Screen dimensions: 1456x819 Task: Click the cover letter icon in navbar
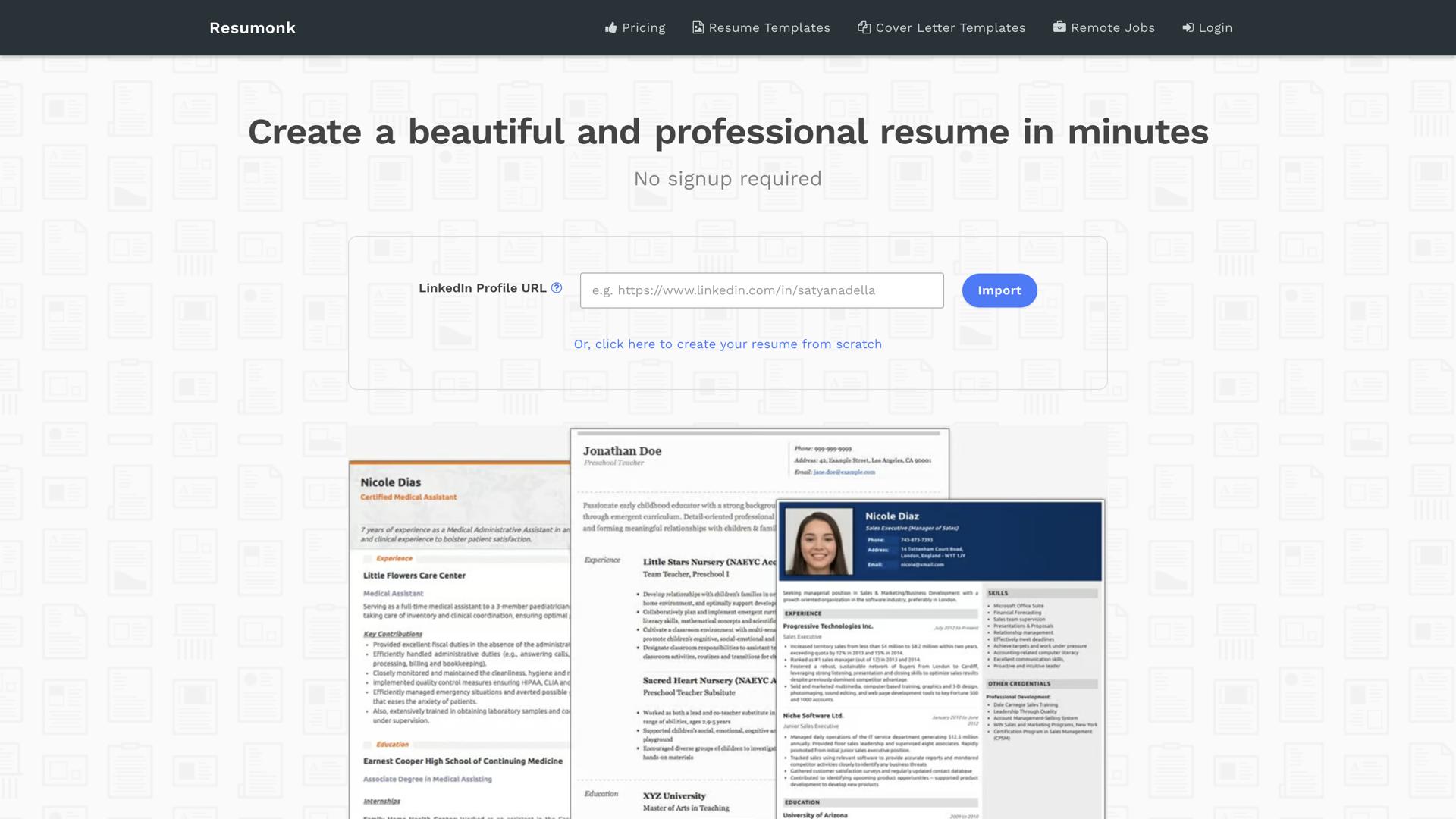click(863, 27)
